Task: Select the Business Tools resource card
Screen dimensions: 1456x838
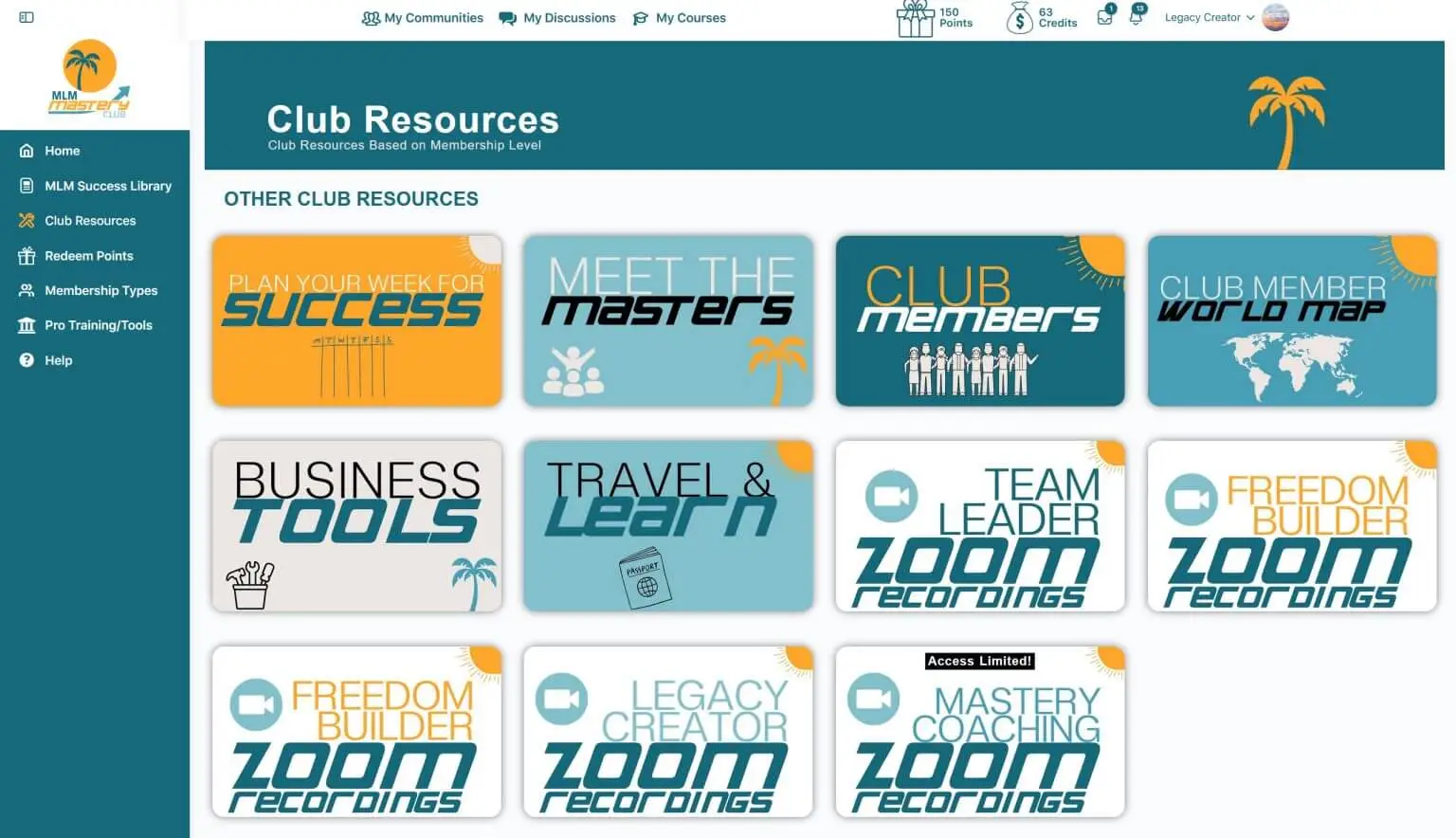Action: point(357,526)
